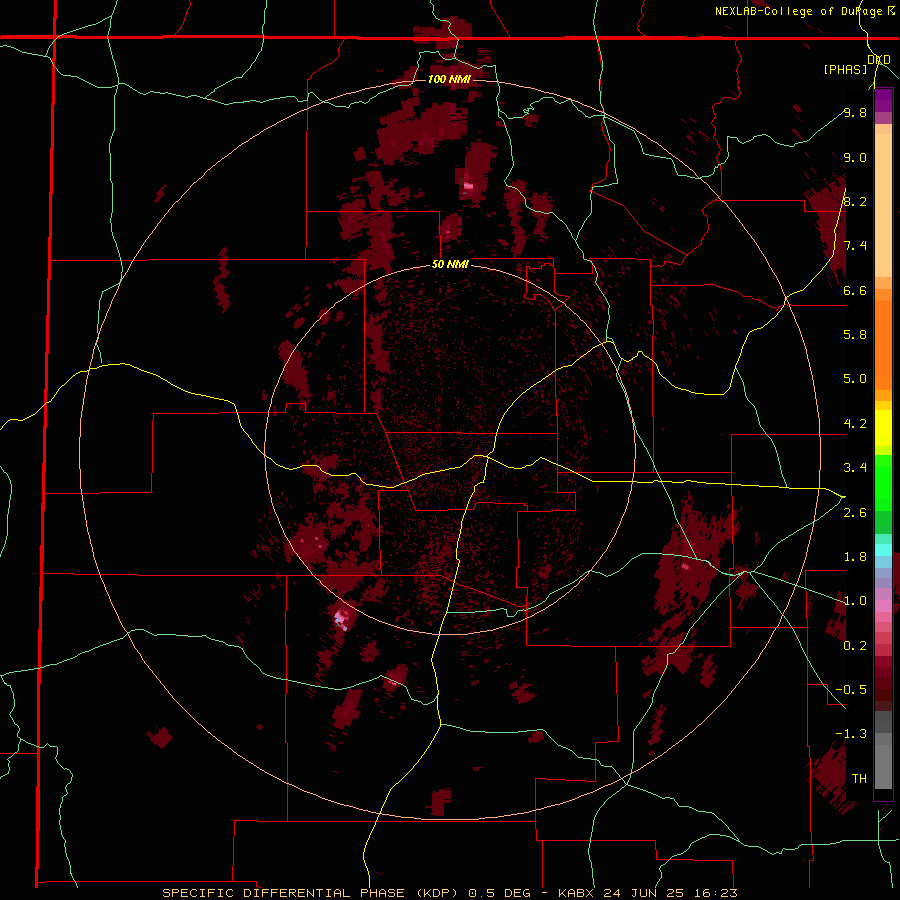Click the 100 NMI range ring label
Screen dimensions: 900x900
(449, 79)
